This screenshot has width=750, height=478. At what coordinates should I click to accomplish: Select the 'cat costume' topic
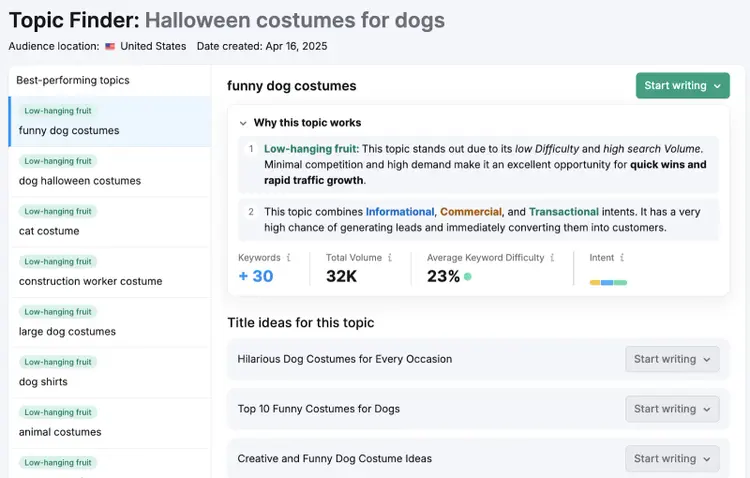(x=110, y=222)
